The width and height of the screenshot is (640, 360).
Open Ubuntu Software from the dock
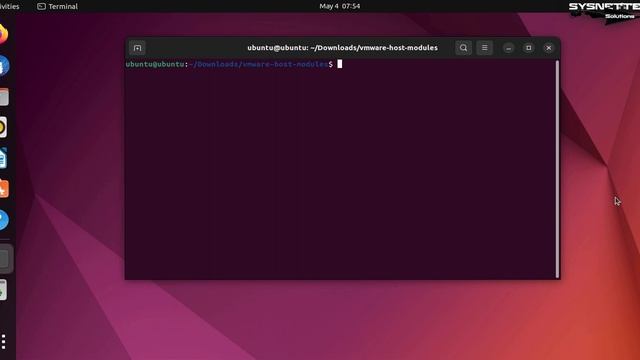tap(3, 189)
